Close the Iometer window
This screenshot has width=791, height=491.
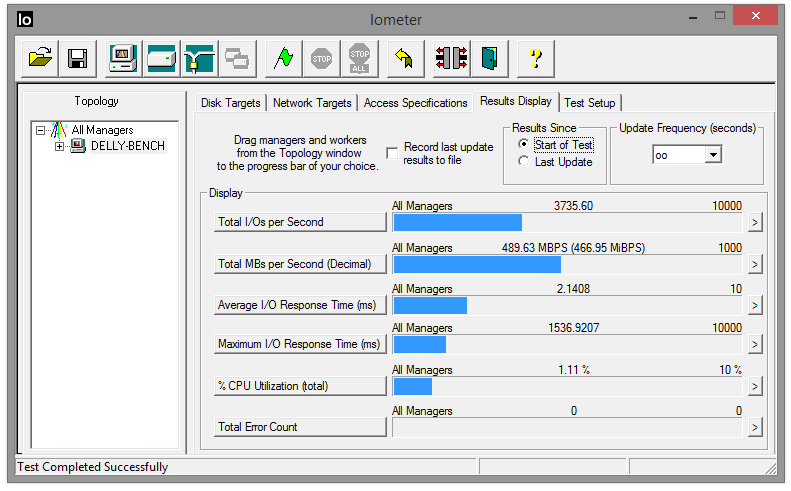click(x=755, y=16)
